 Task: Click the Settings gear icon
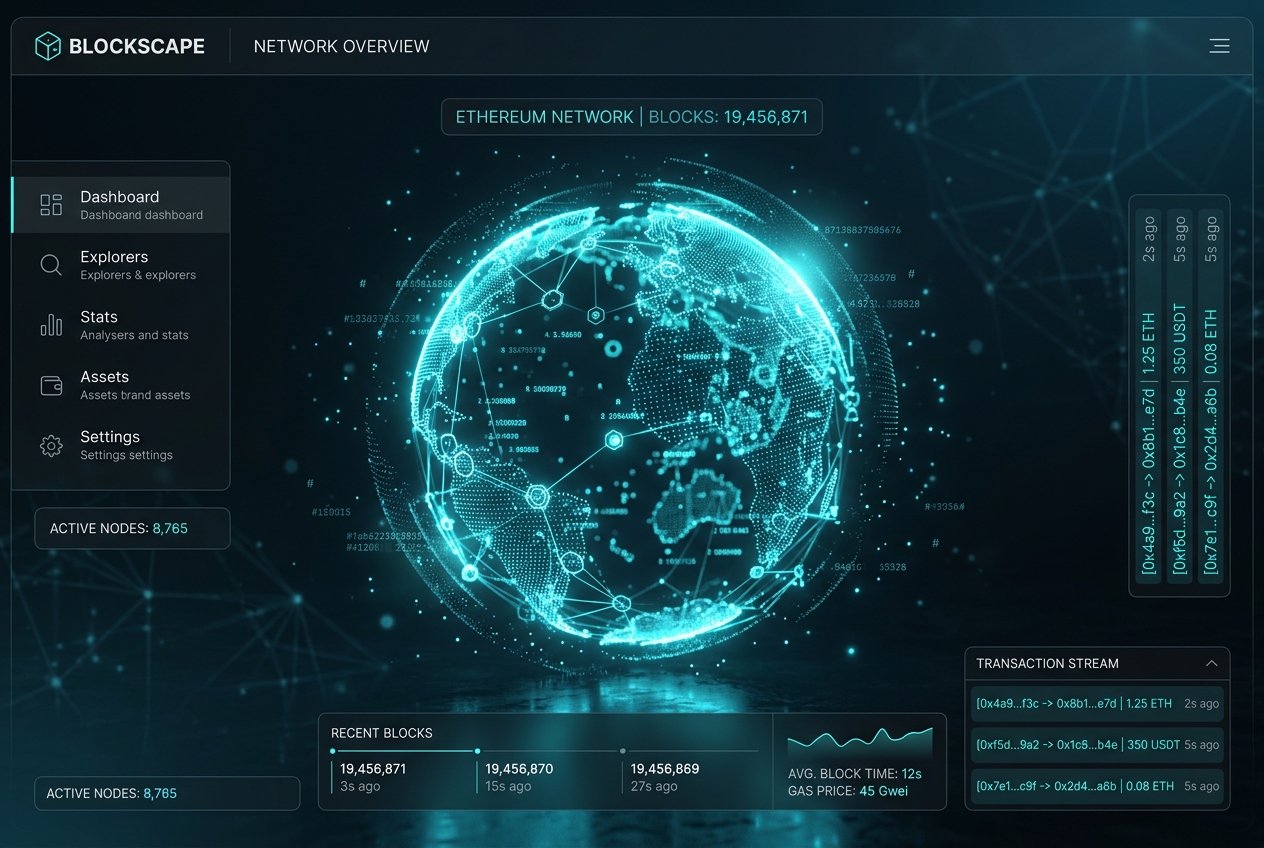[51, 445]
